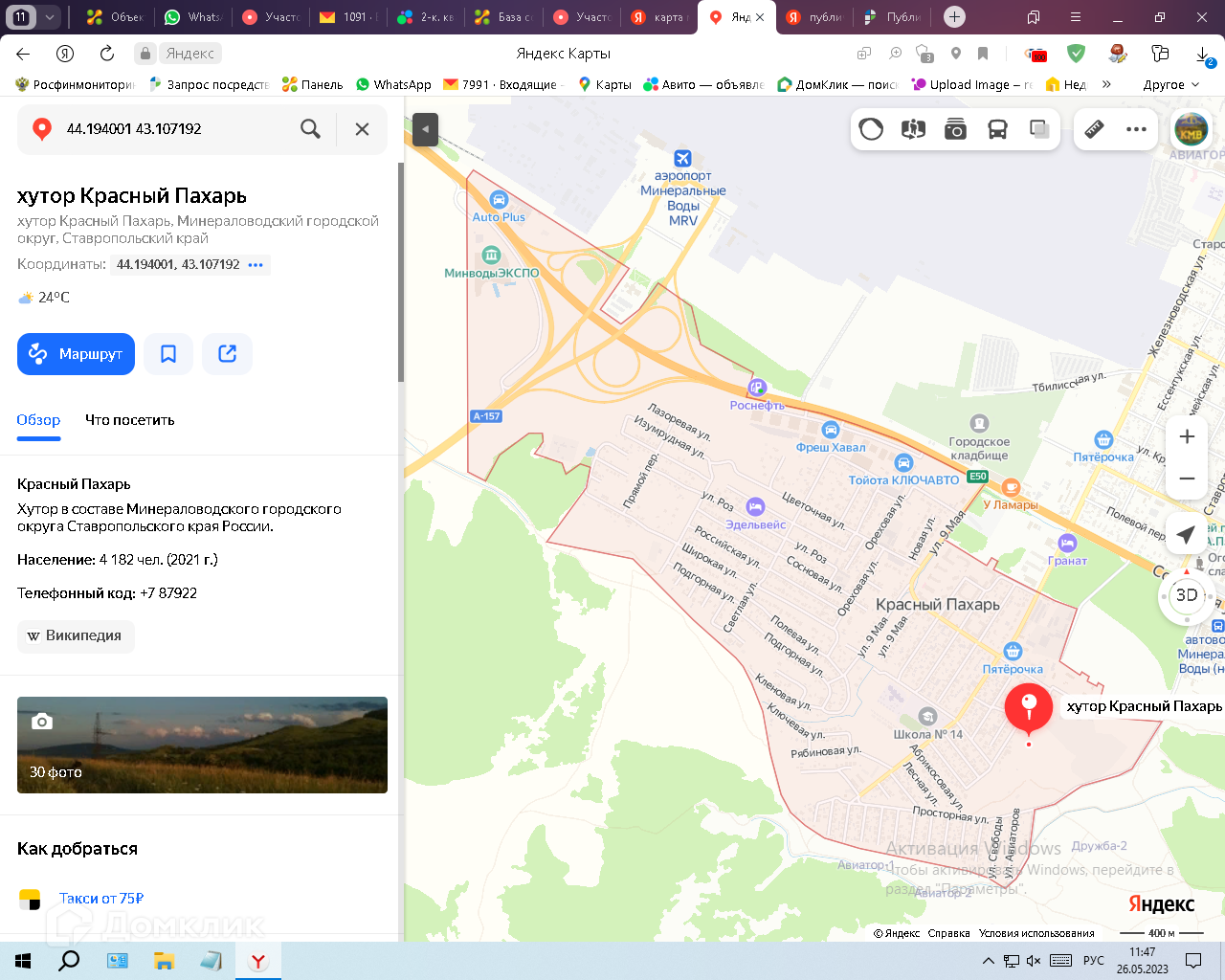Screen dimensions: 1225x980
Task: Open coordinates options three-dot menu
Action: (256, 265)
